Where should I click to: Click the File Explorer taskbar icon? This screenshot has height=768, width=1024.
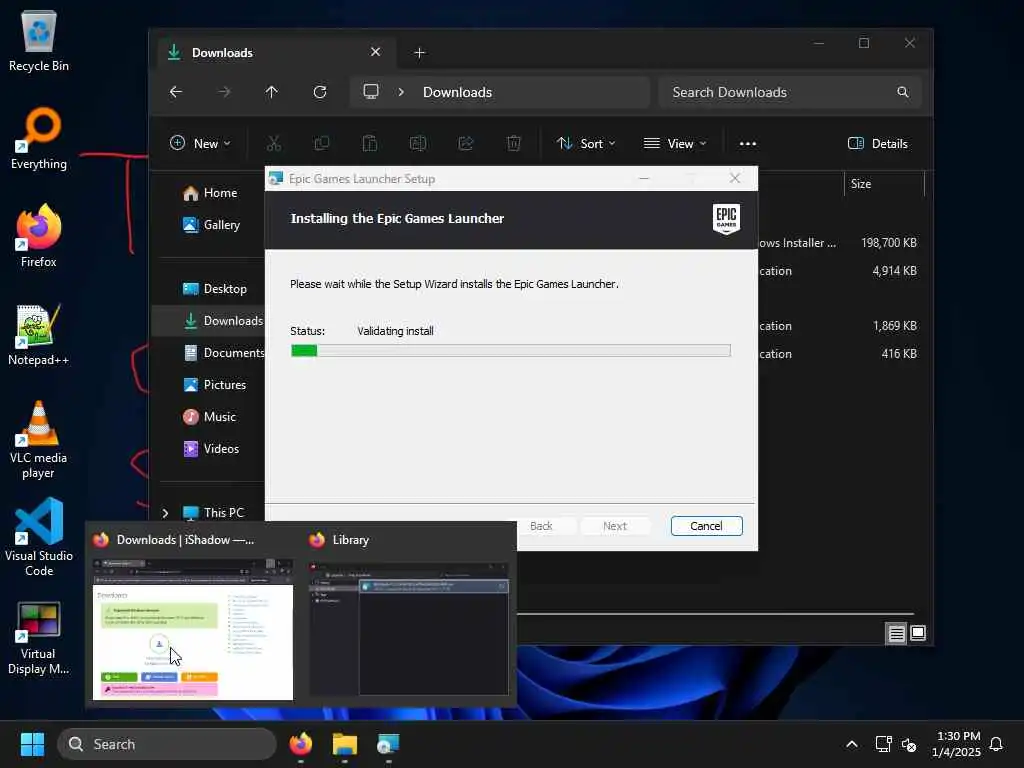click(x=345, y=744)
